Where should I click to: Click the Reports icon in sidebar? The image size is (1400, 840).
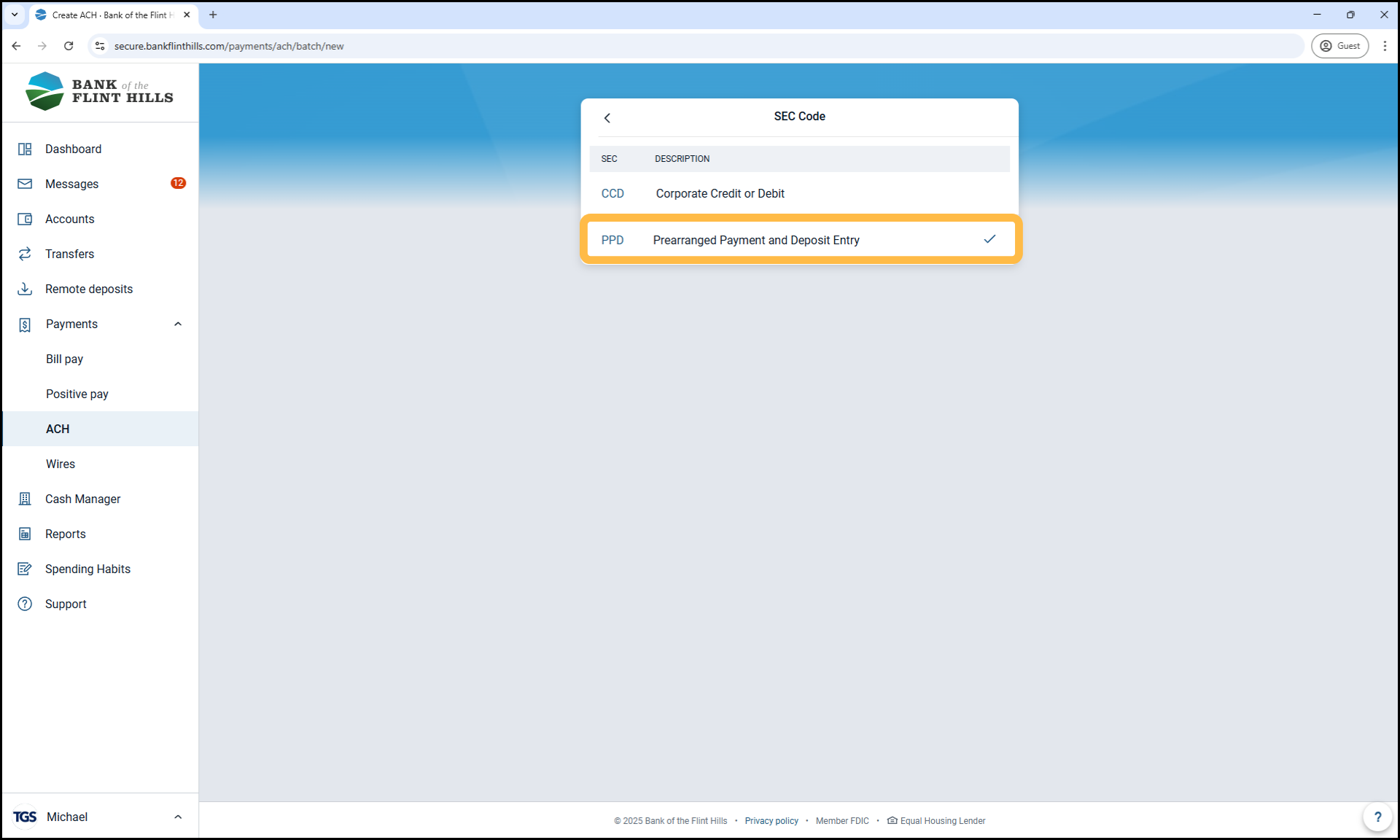pyautogui.click(x=25, y=534)
